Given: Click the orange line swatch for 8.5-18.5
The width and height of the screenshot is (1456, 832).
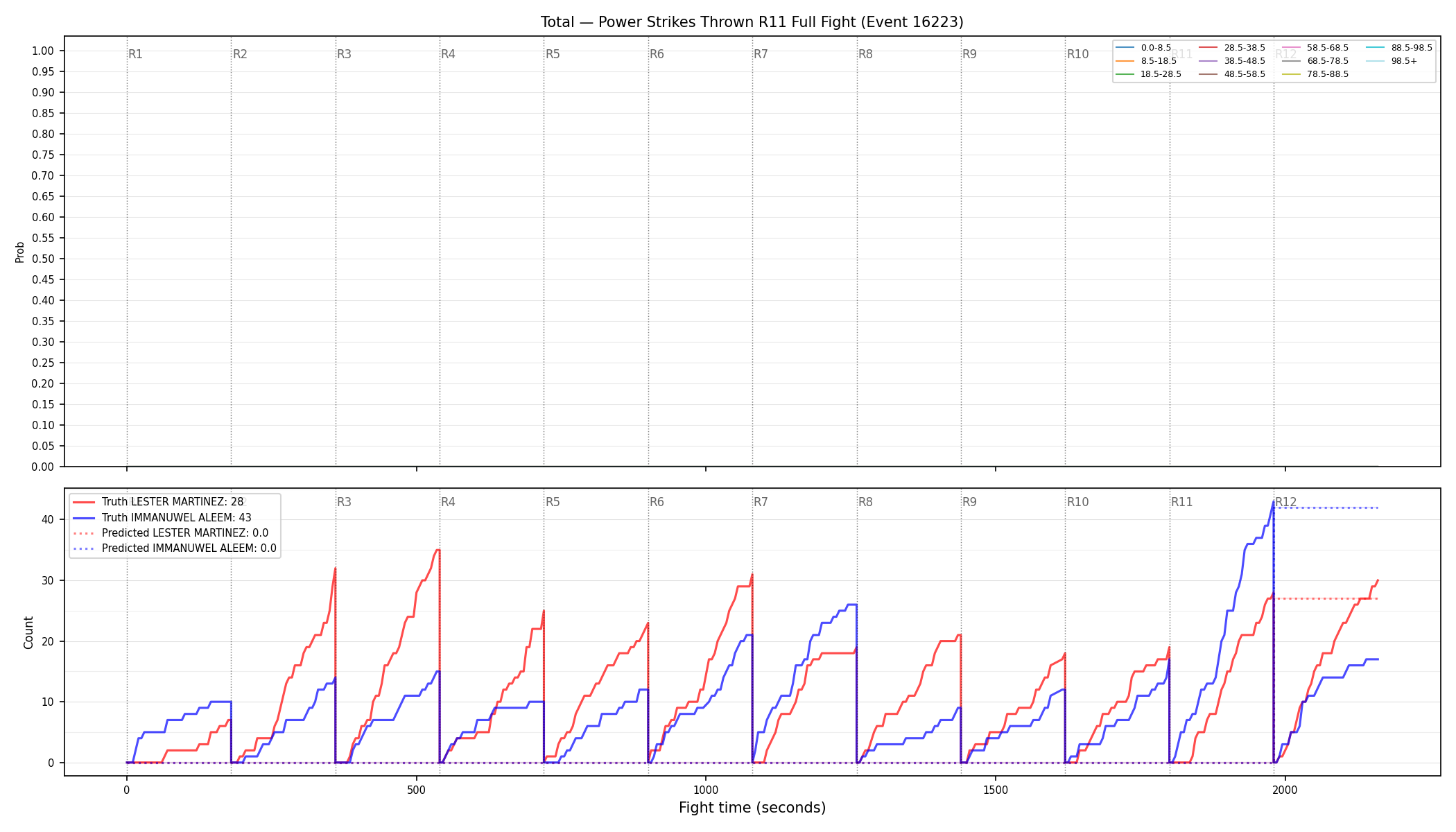Looking at the screenshot, I should [x=1125, y=61].
